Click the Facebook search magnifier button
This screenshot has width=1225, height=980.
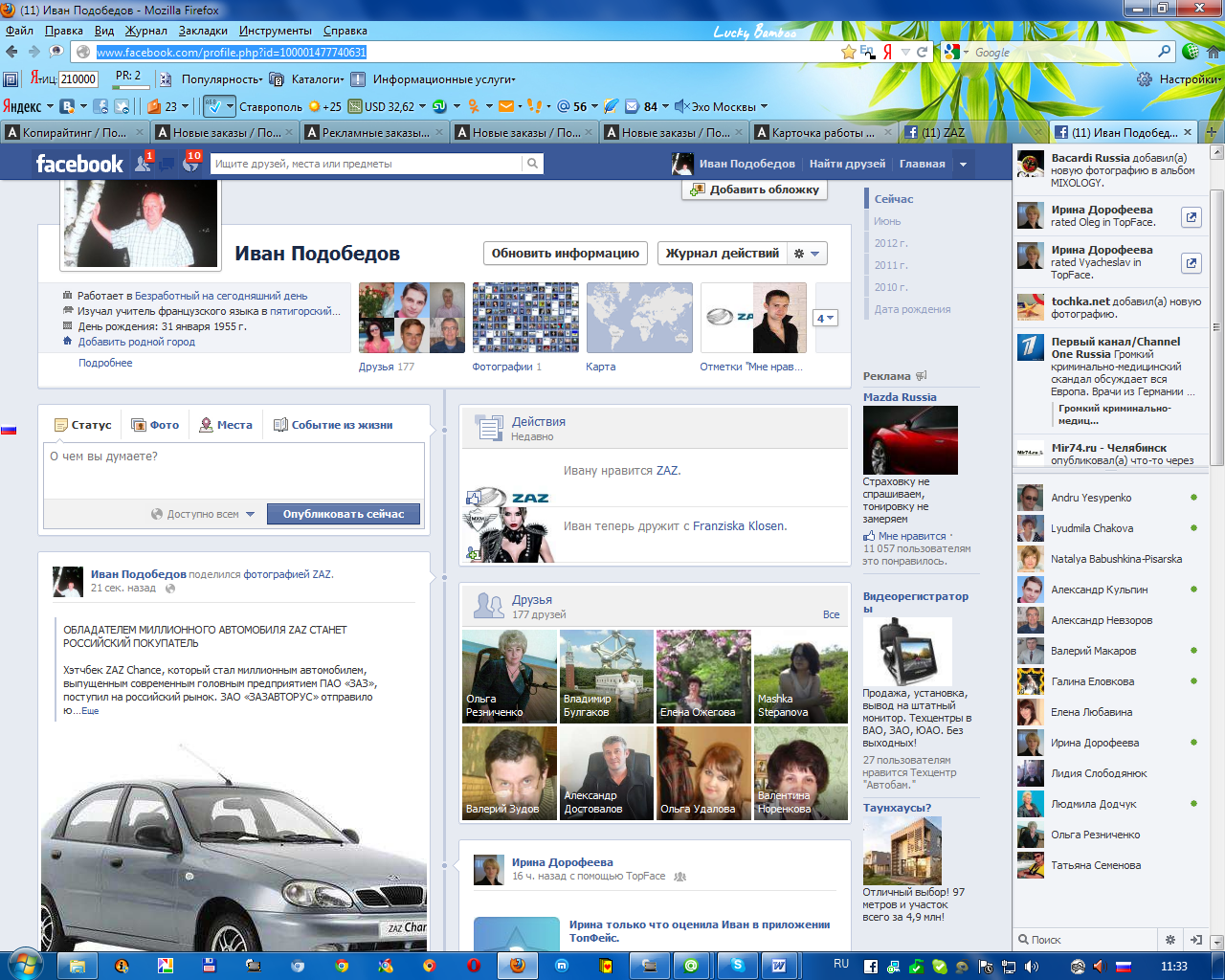click(x=532, y=164)
